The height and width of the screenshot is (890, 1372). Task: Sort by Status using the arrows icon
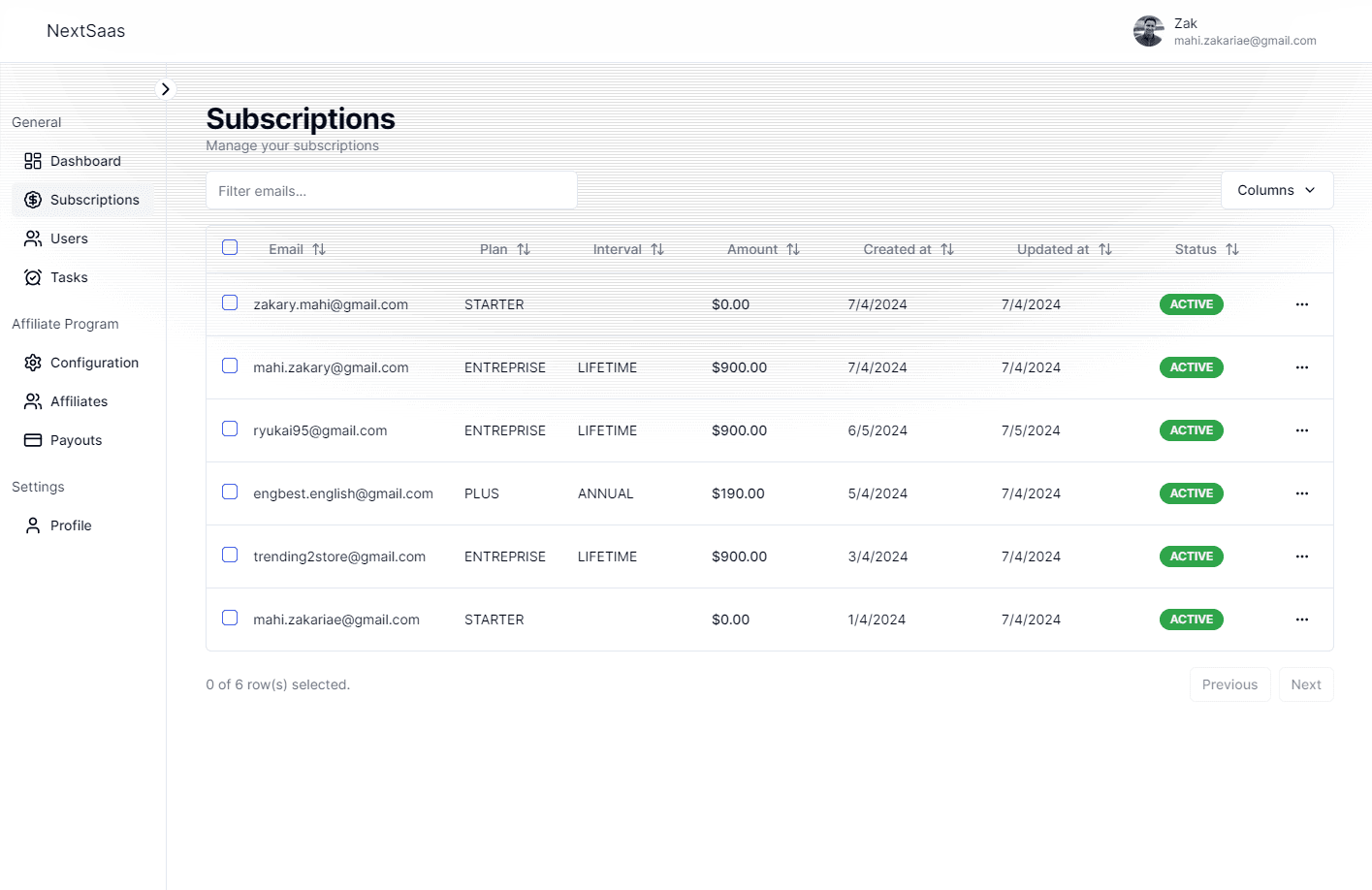point(1232,249)
